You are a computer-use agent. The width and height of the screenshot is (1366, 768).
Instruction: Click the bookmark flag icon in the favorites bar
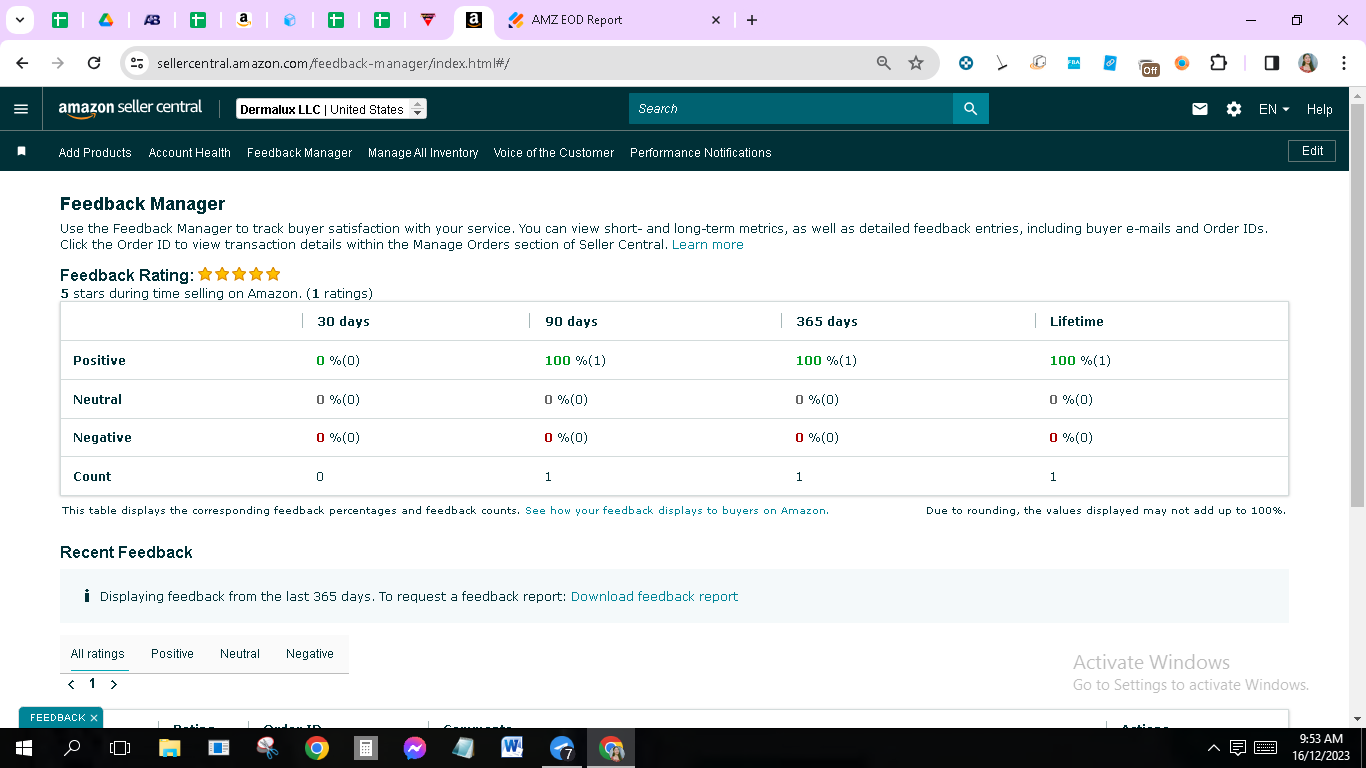click(x=21, y=152)
